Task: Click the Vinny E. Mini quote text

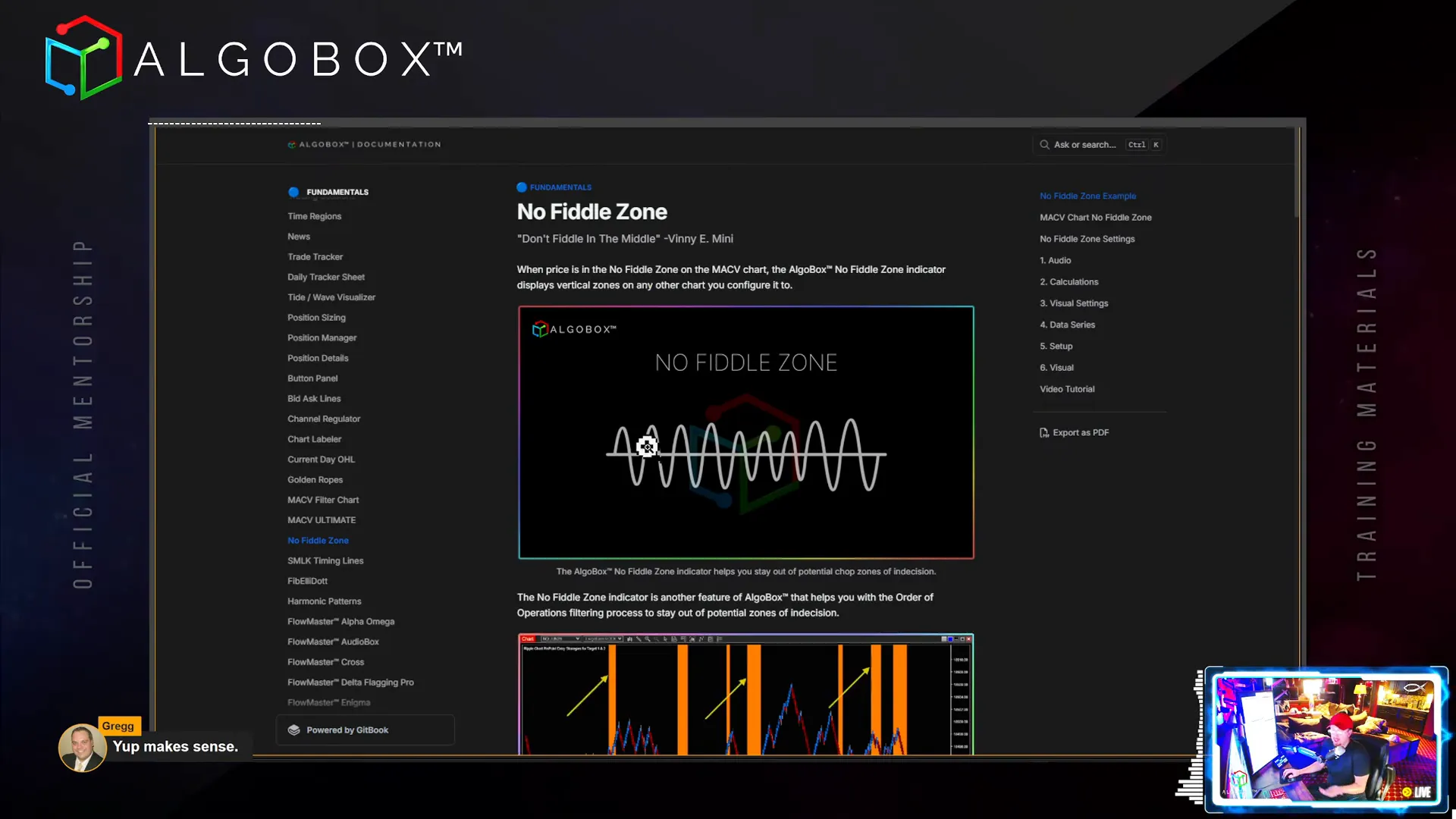Action: (625, 239)
